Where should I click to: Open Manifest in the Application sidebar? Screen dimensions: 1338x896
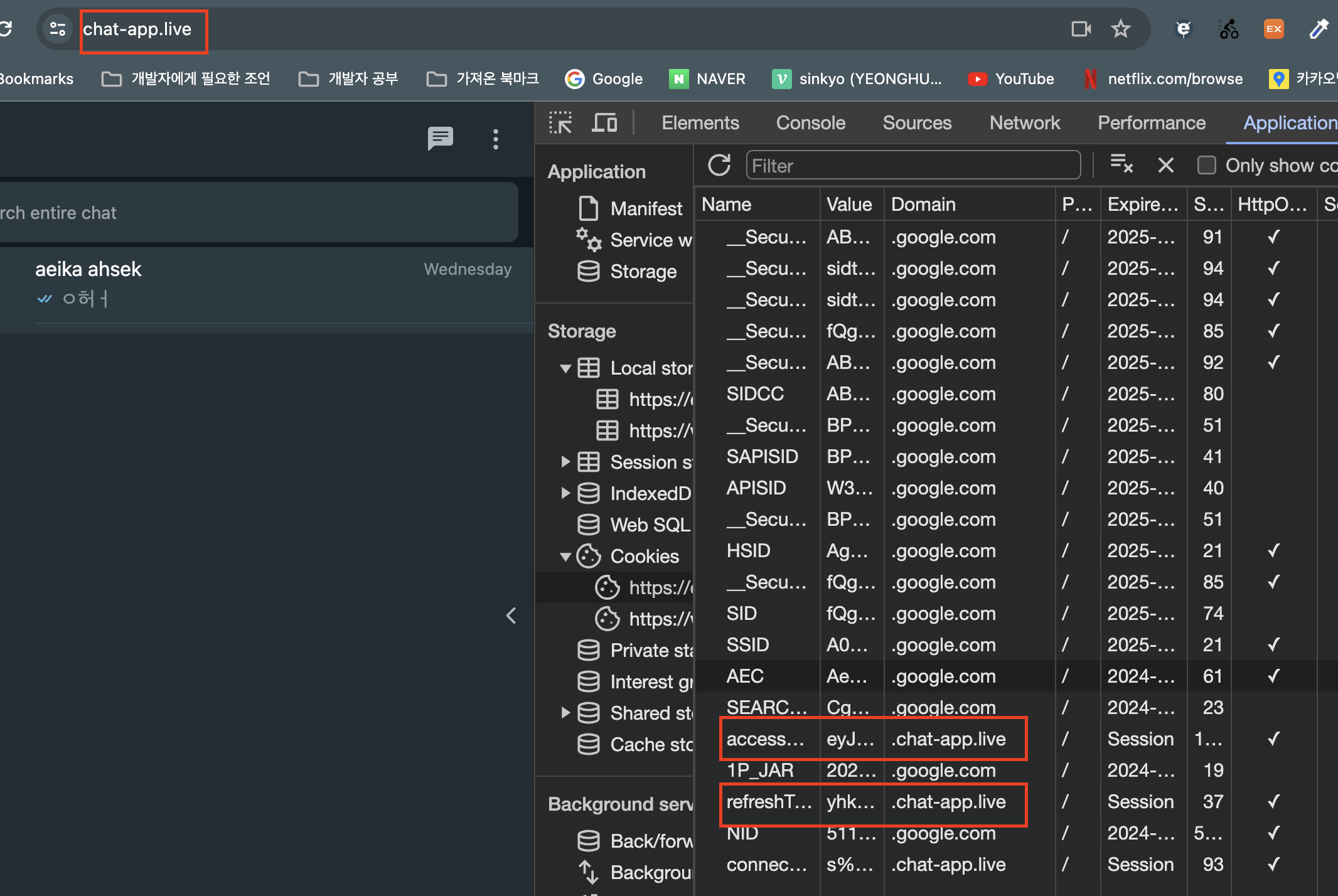click(630, 208)
